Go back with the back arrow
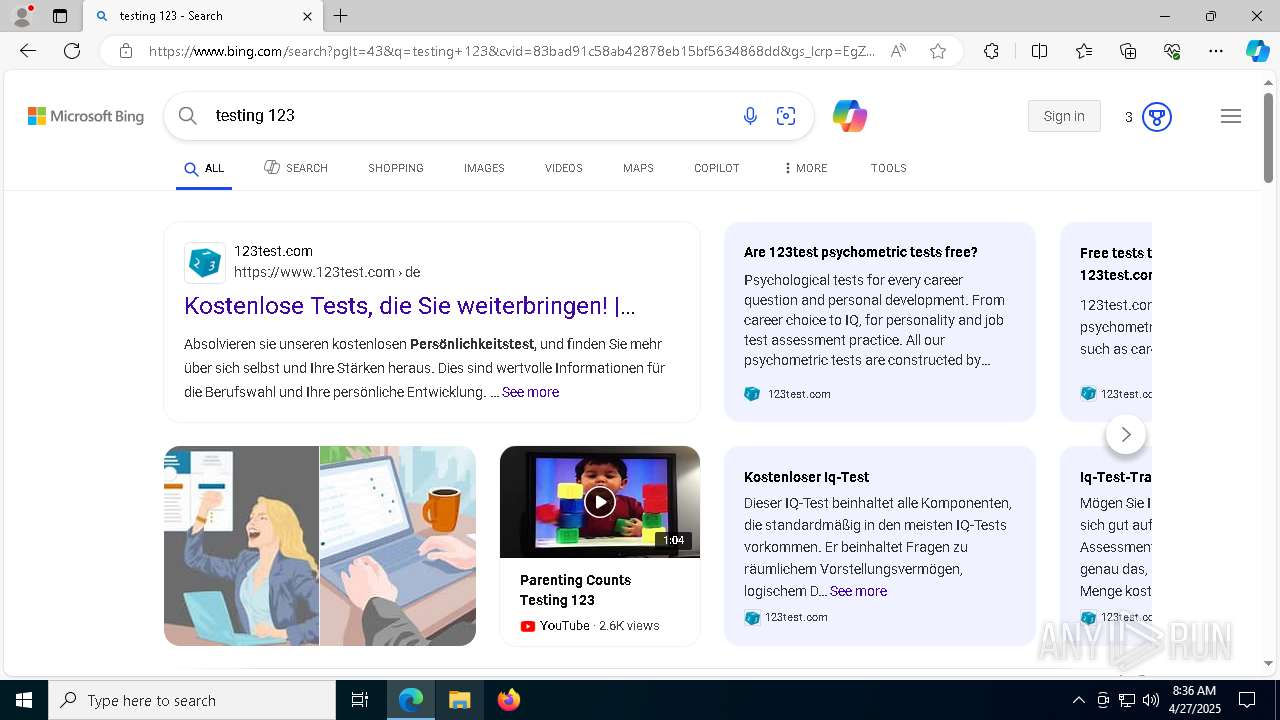Viewport: 1280px width, 720px height. [28, 51]
